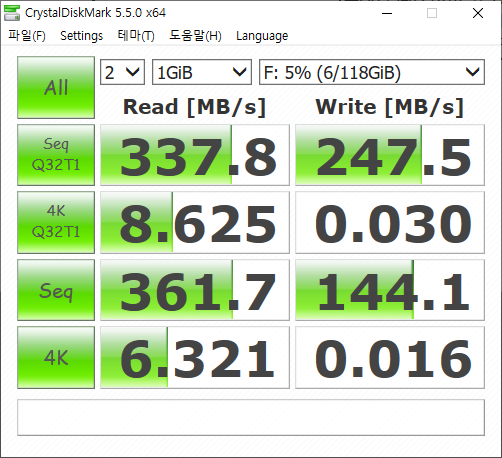Open the 파일(F) menu
This screenshot has height=458, width=502.
[27, 35]
